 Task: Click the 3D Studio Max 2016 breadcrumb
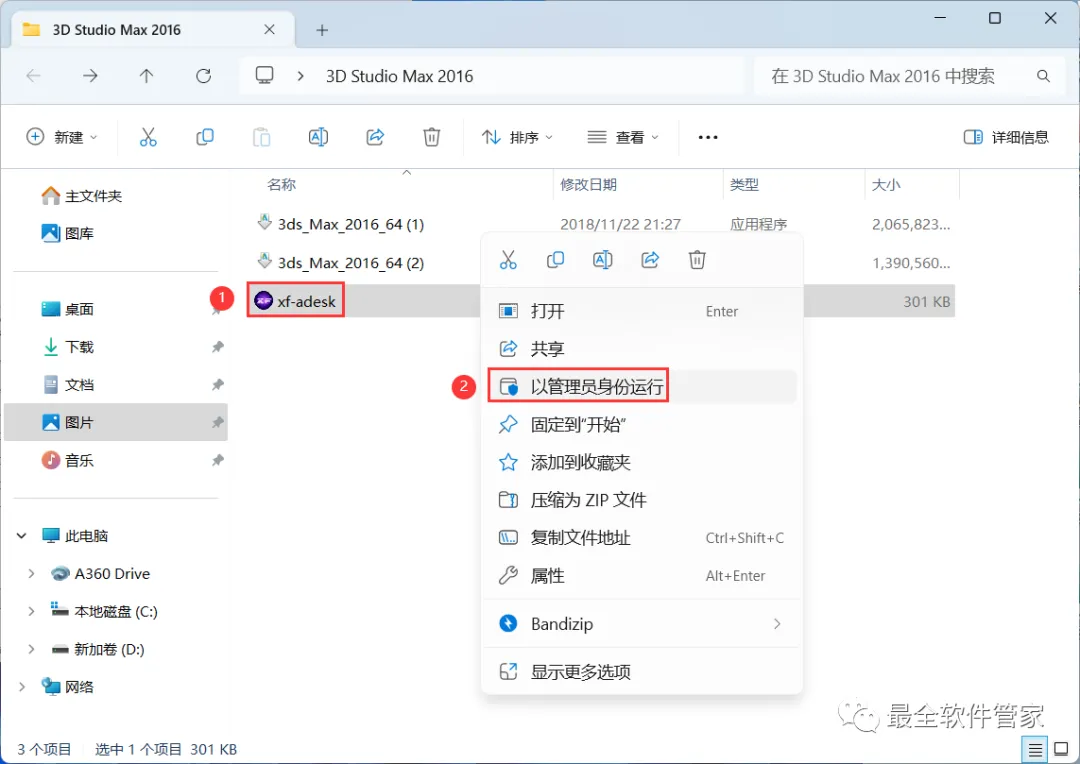pos(399,76)
